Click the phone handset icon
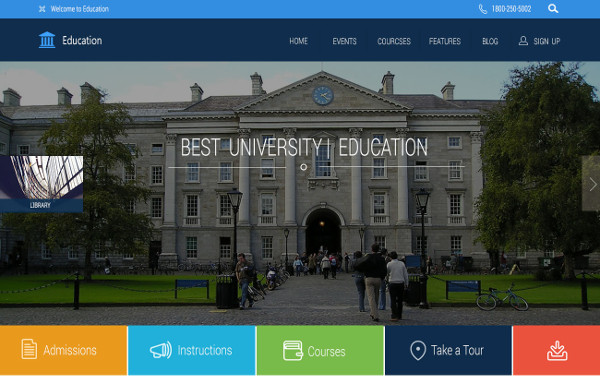Image resolution: width=600 pixels, height=376 pixels. click(x=483, y=9)
